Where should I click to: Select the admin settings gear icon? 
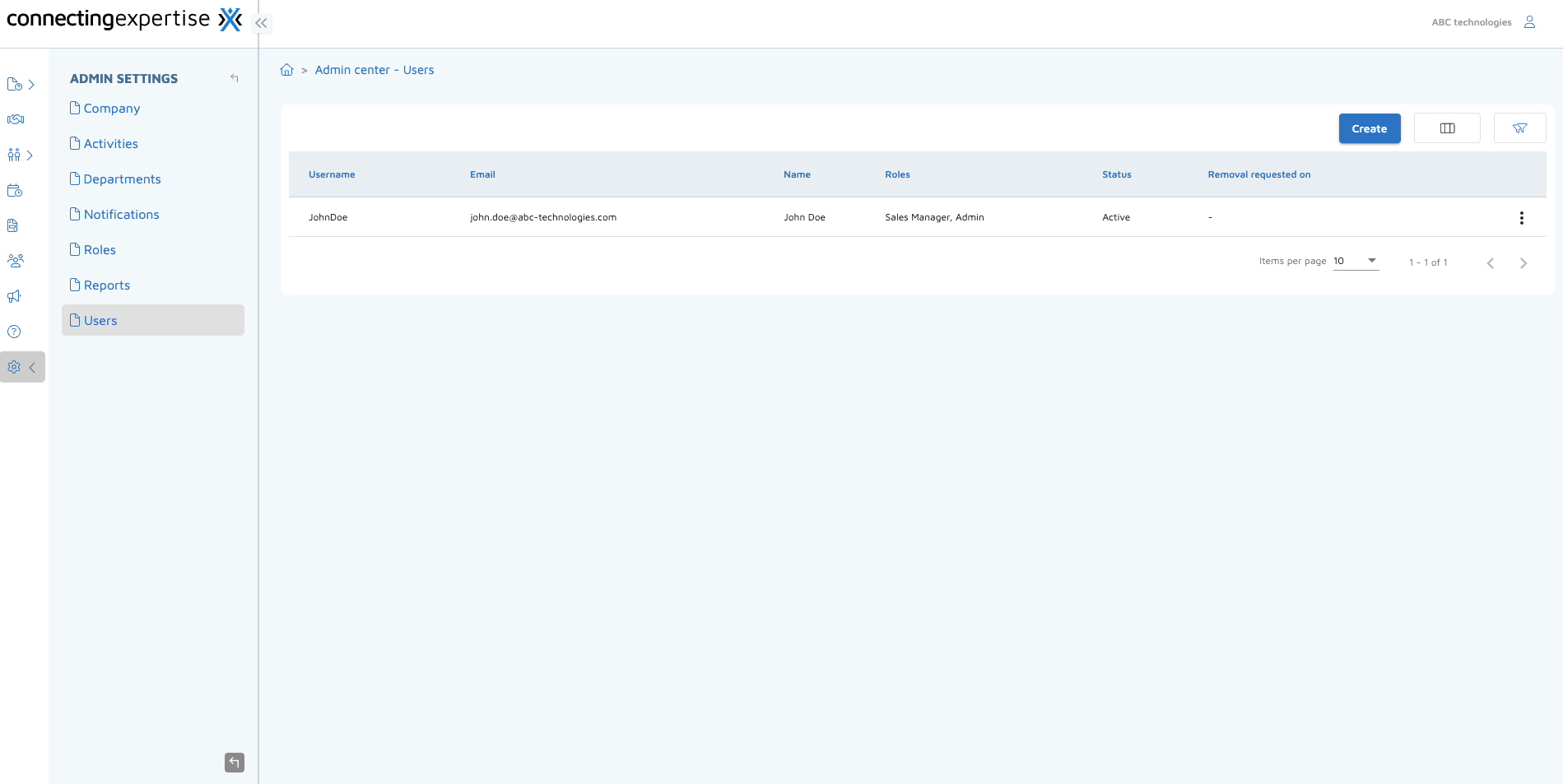[14, 367]
